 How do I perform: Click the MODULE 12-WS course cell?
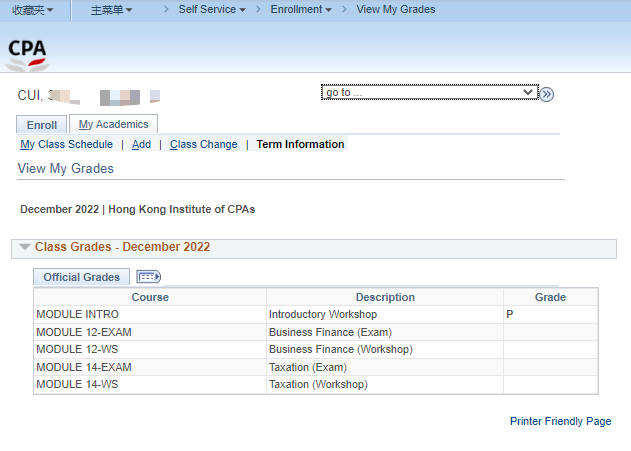coord(150,349)
